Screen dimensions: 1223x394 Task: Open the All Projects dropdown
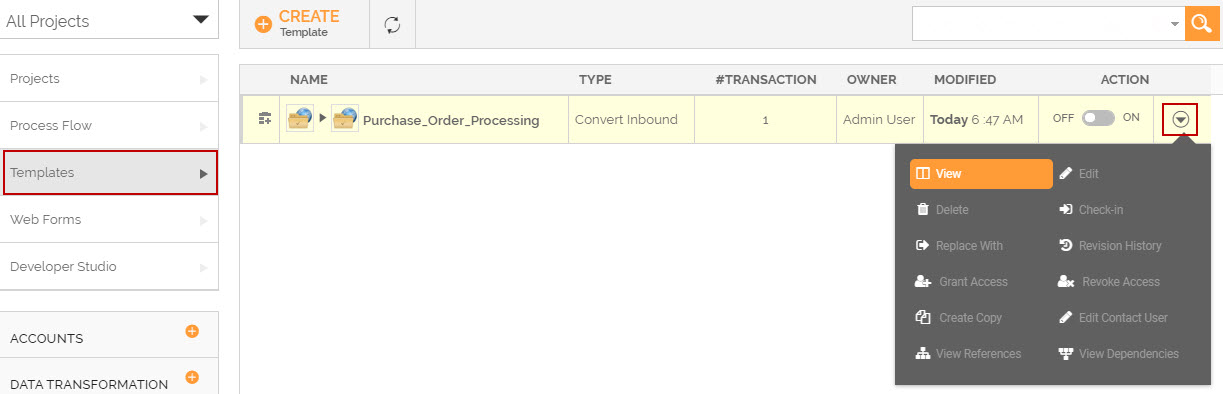tap(109, 21)
